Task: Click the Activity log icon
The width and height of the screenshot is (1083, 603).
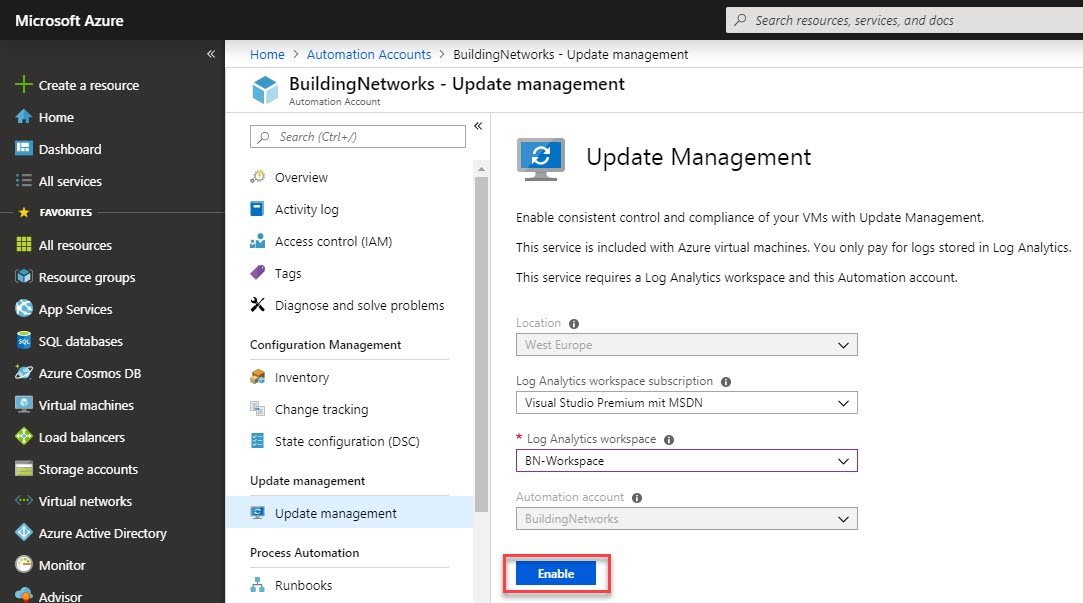Action: point(257,209)
